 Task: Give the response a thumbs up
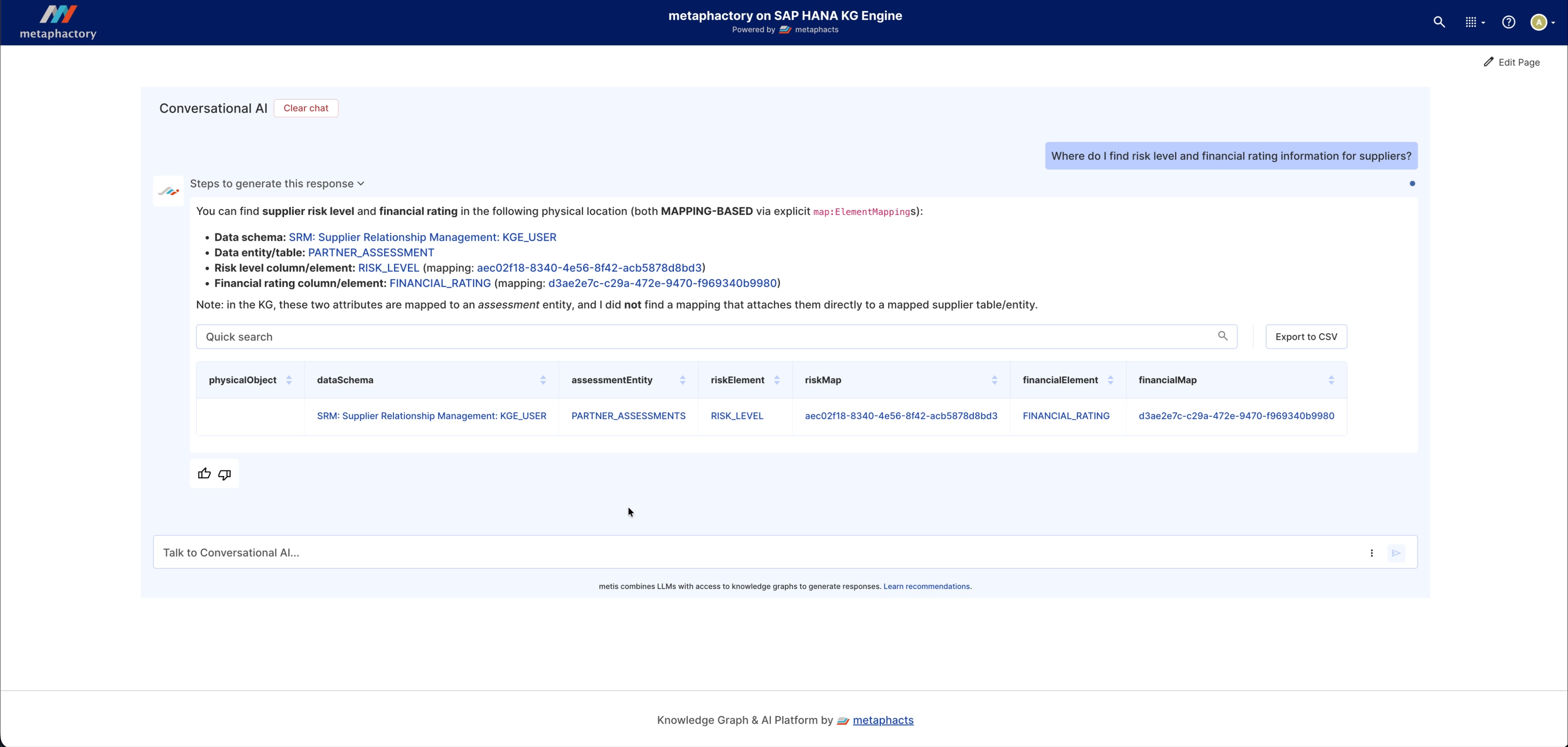pos(204,474)
